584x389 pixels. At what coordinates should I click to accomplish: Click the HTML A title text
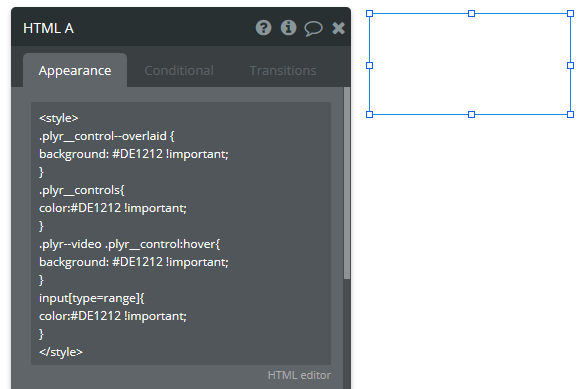point(48,28)
